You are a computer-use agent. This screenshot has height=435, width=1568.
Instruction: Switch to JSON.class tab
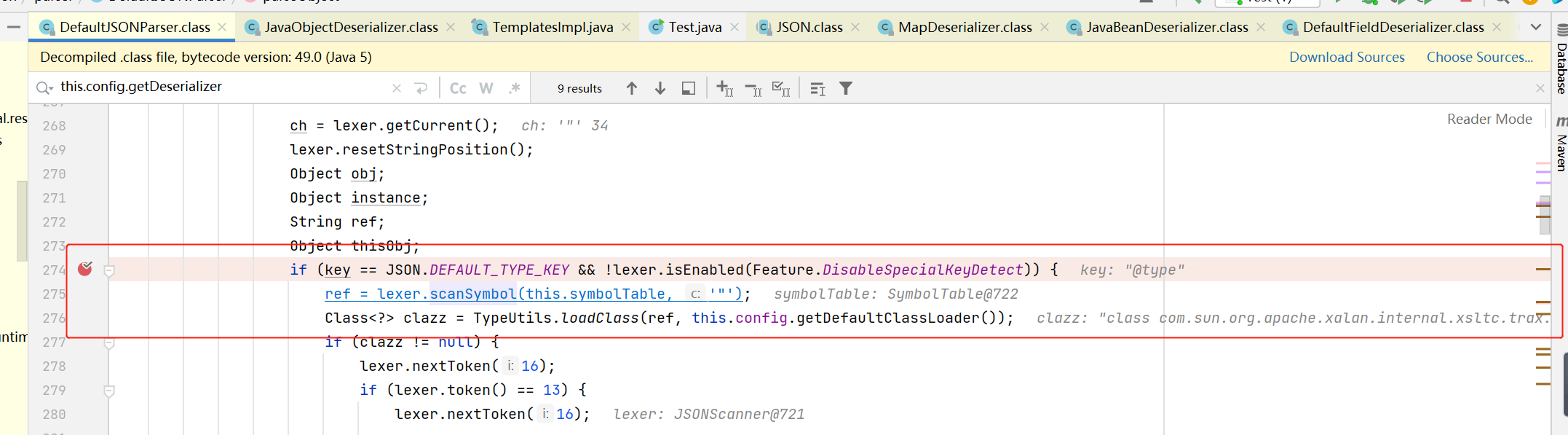click(x=809, y=27)
